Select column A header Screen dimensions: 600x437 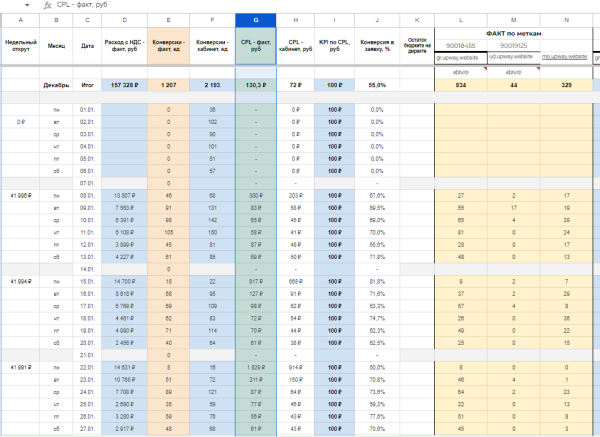[x=21, y=20]
